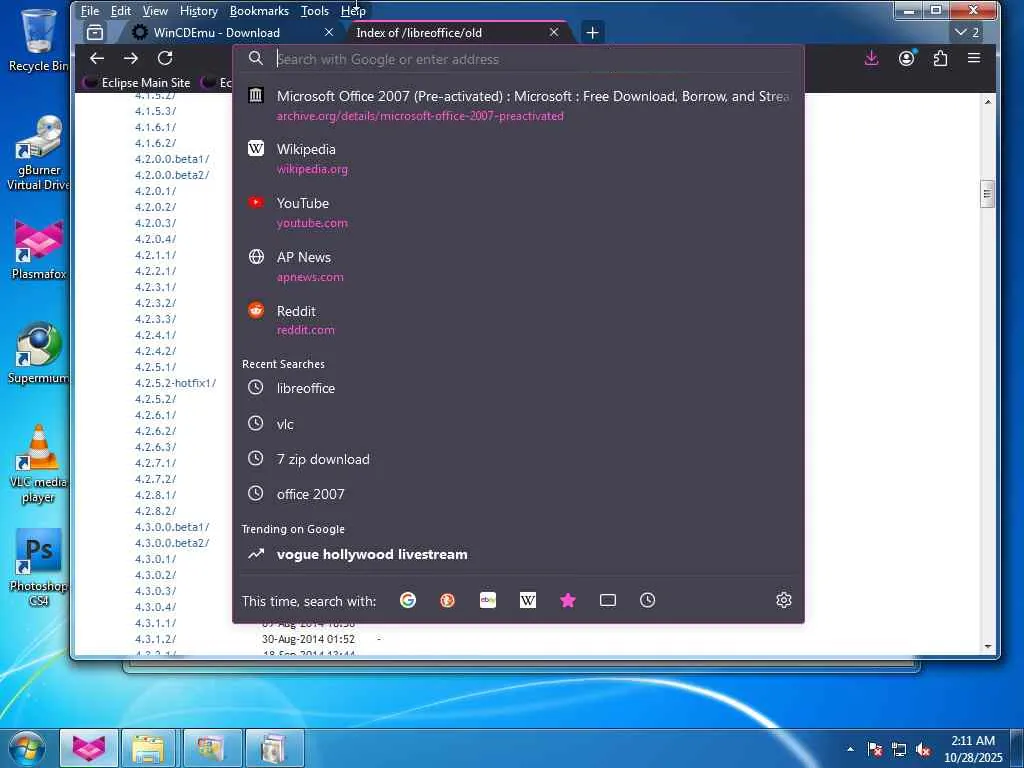1024x768 pixels.
Task: Select the YouTube suggestion
Action: [x=519, y=213]
